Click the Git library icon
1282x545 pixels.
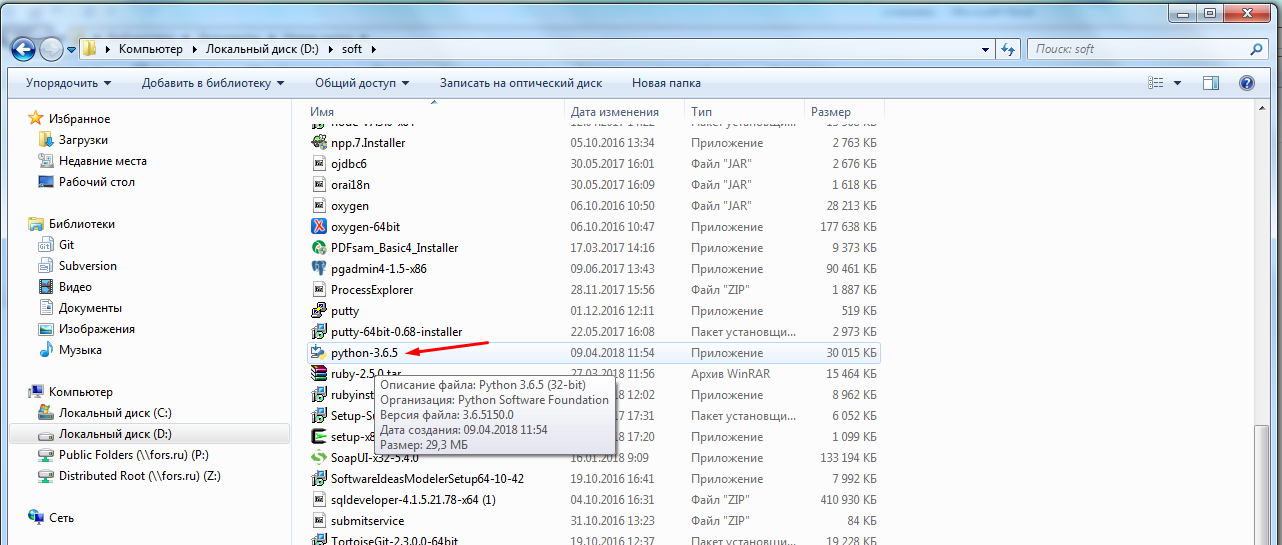point(45,245)
